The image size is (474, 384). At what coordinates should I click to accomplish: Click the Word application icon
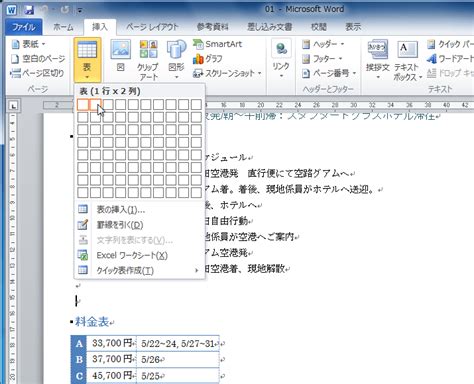pos(11,10)
